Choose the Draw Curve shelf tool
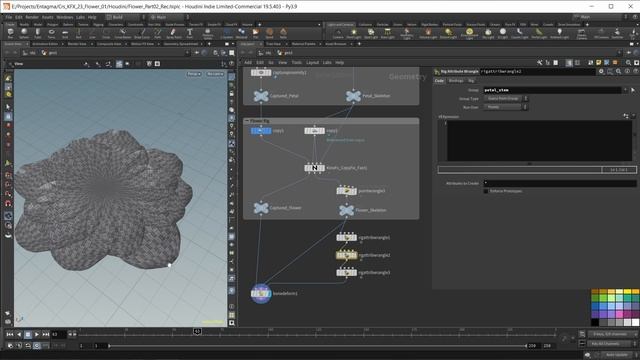Screen dimensions: 640x360 click(x=142, y=33)
